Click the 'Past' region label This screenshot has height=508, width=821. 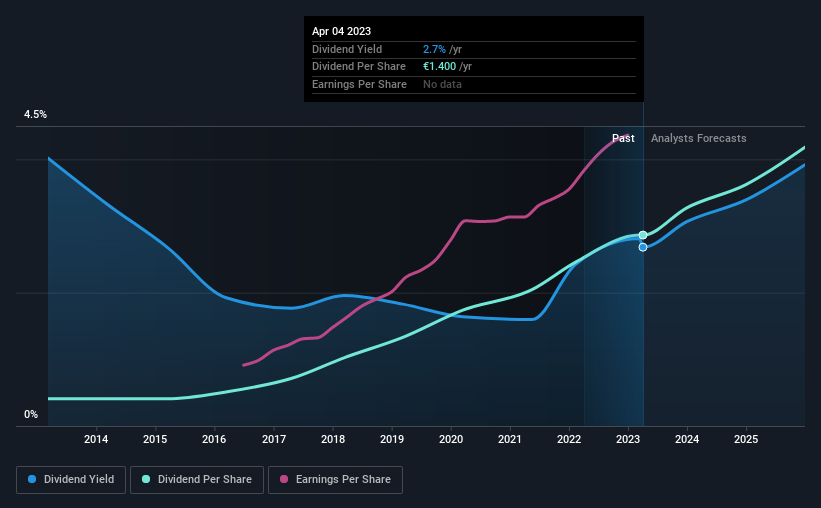coord(623,138)
